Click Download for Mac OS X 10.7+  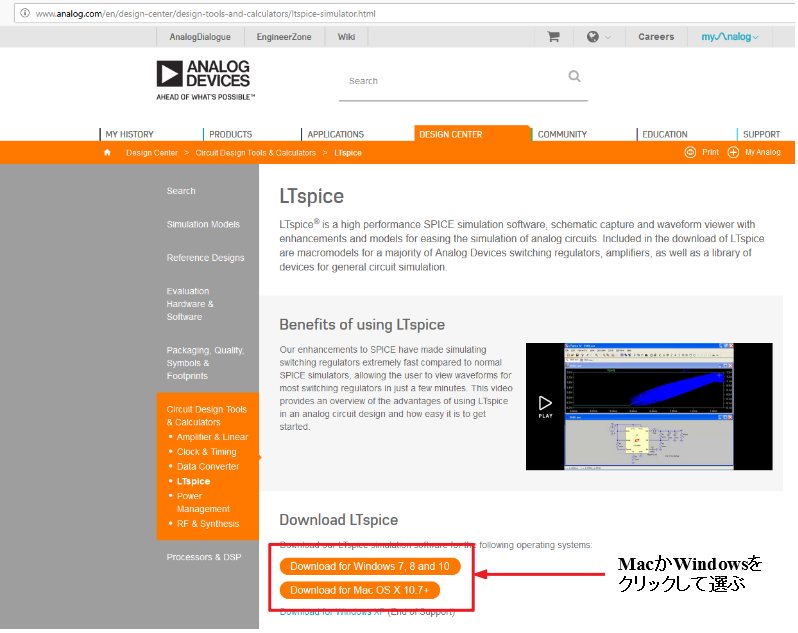[x=360, y=590]
